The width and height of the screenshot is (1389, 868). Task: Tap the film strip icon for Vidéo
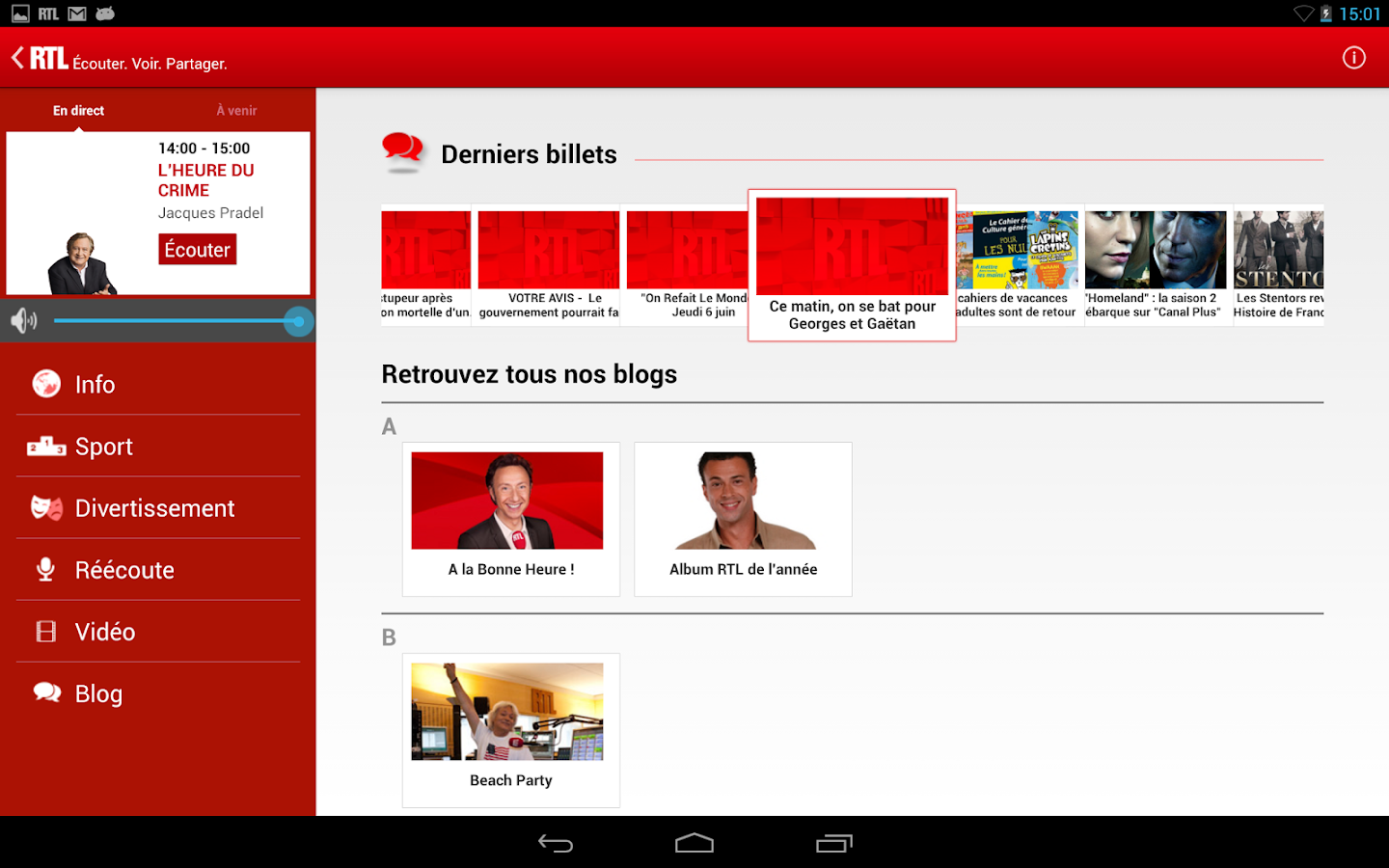pos(45,631)
